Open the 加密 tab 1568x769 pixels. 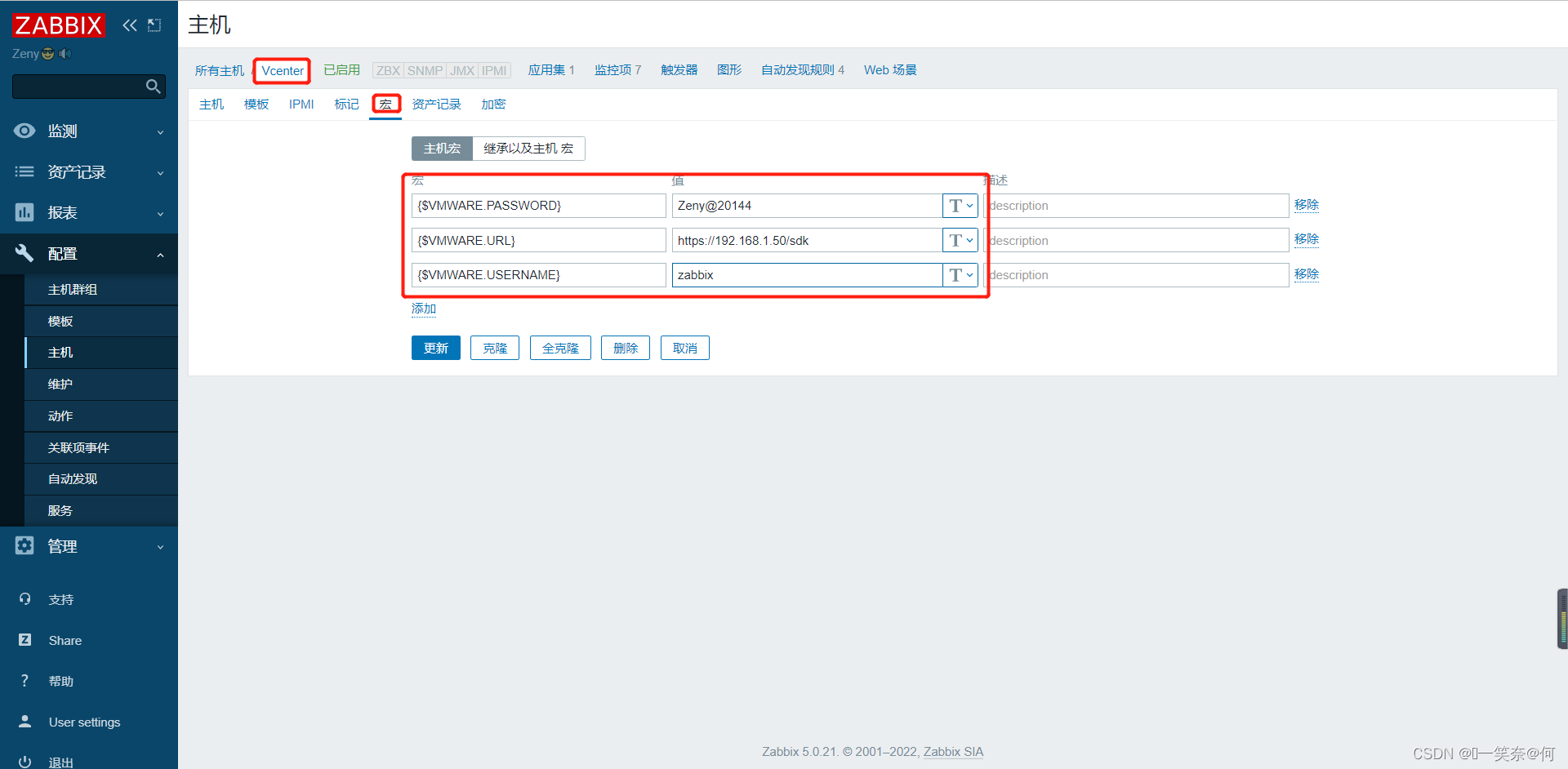coord(493,104)
